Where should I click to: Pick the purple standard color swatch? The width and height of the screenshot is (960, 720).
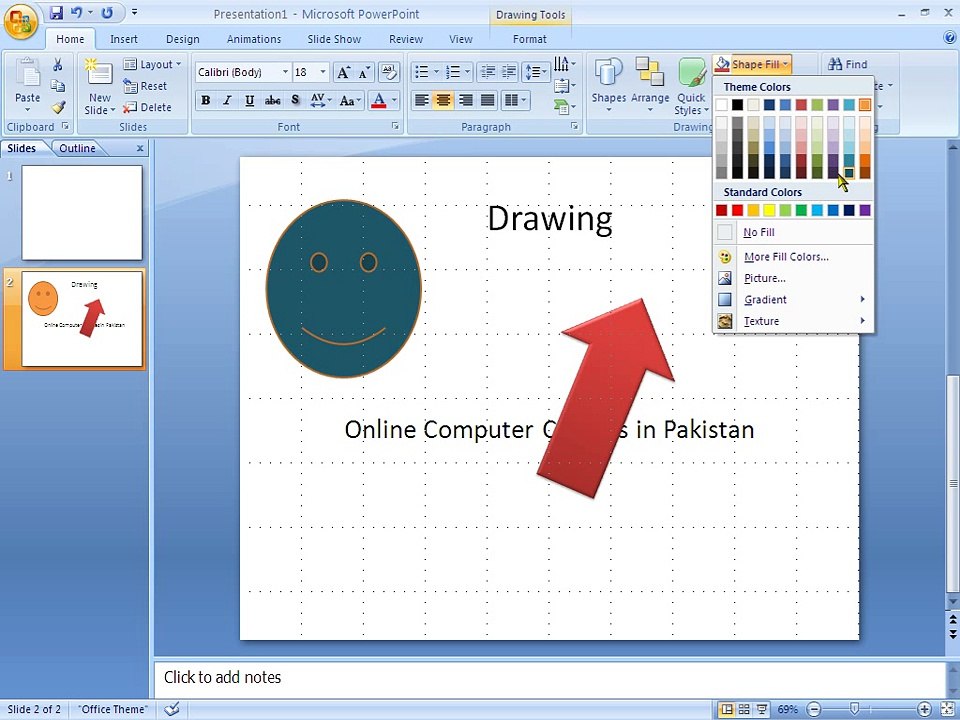coord(864,211)
